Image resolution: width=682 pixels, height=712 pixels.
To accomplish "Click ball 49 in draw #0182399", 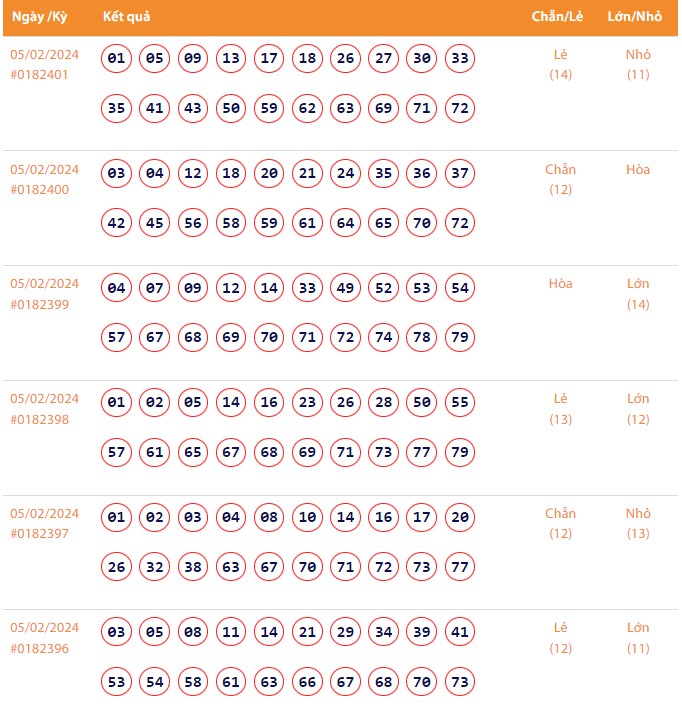I will [x=345, y=288].
